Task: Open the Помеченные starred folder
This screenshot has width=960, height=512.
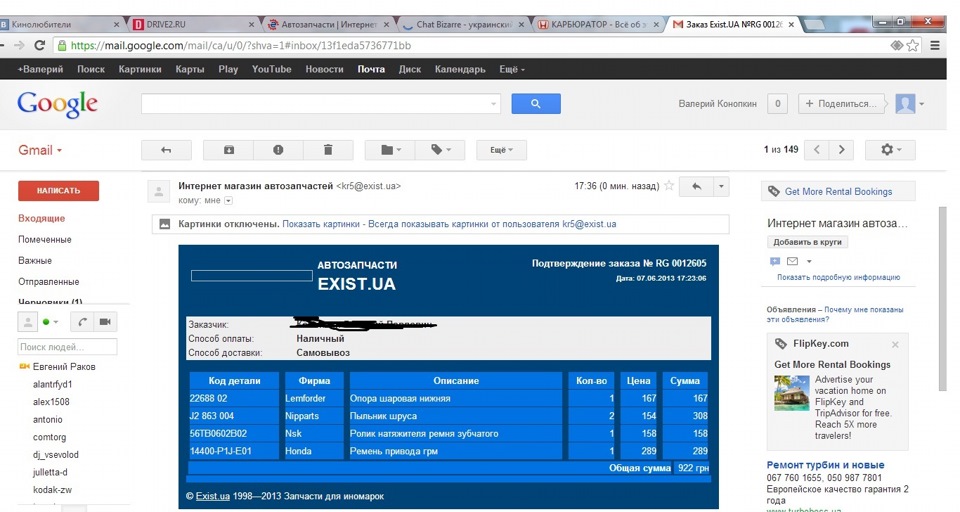Action: (45, 239)
